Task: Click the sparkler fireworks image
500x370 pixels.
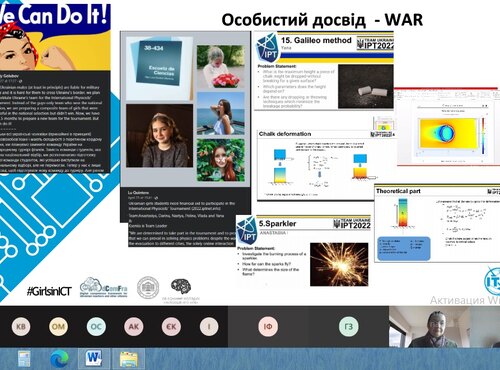Action: 339,264
